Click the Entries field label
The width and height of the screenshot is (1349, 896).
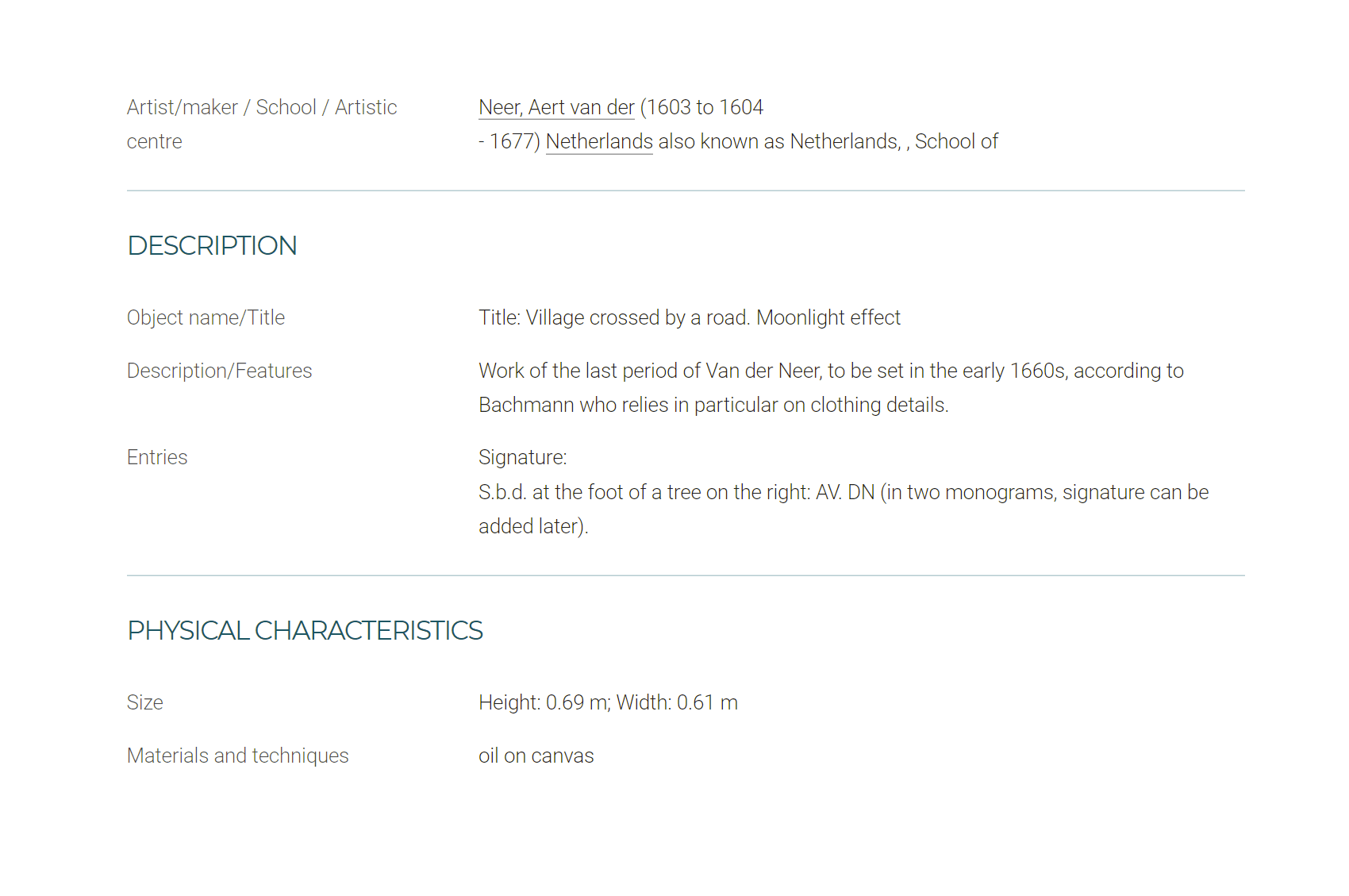[x=157, y=457]
